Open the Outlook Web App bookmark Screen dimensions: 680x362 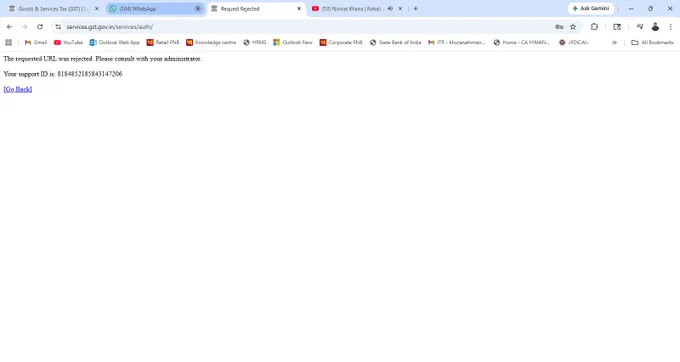point(114,42)
